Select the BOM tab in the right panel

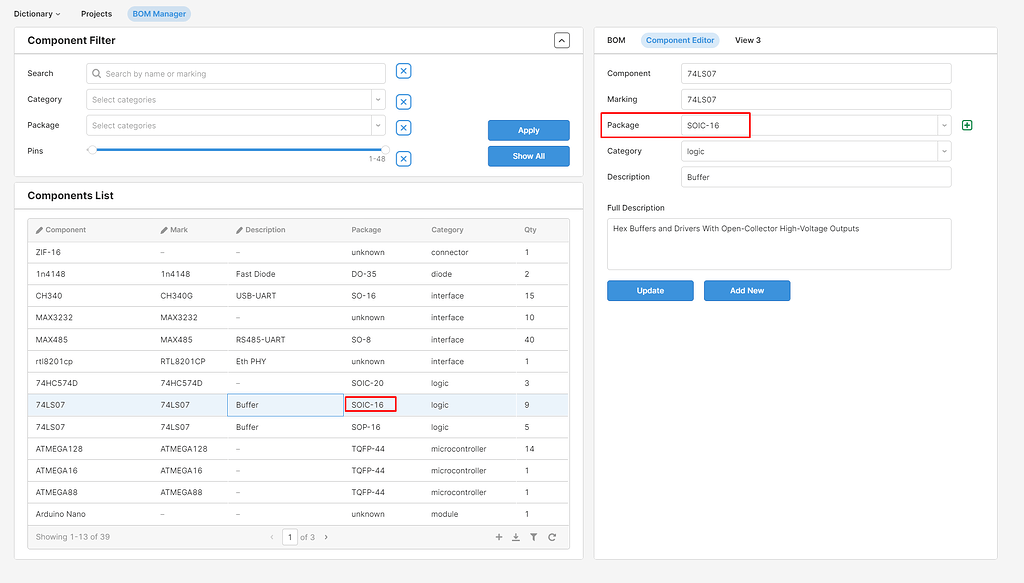(615, 40)
